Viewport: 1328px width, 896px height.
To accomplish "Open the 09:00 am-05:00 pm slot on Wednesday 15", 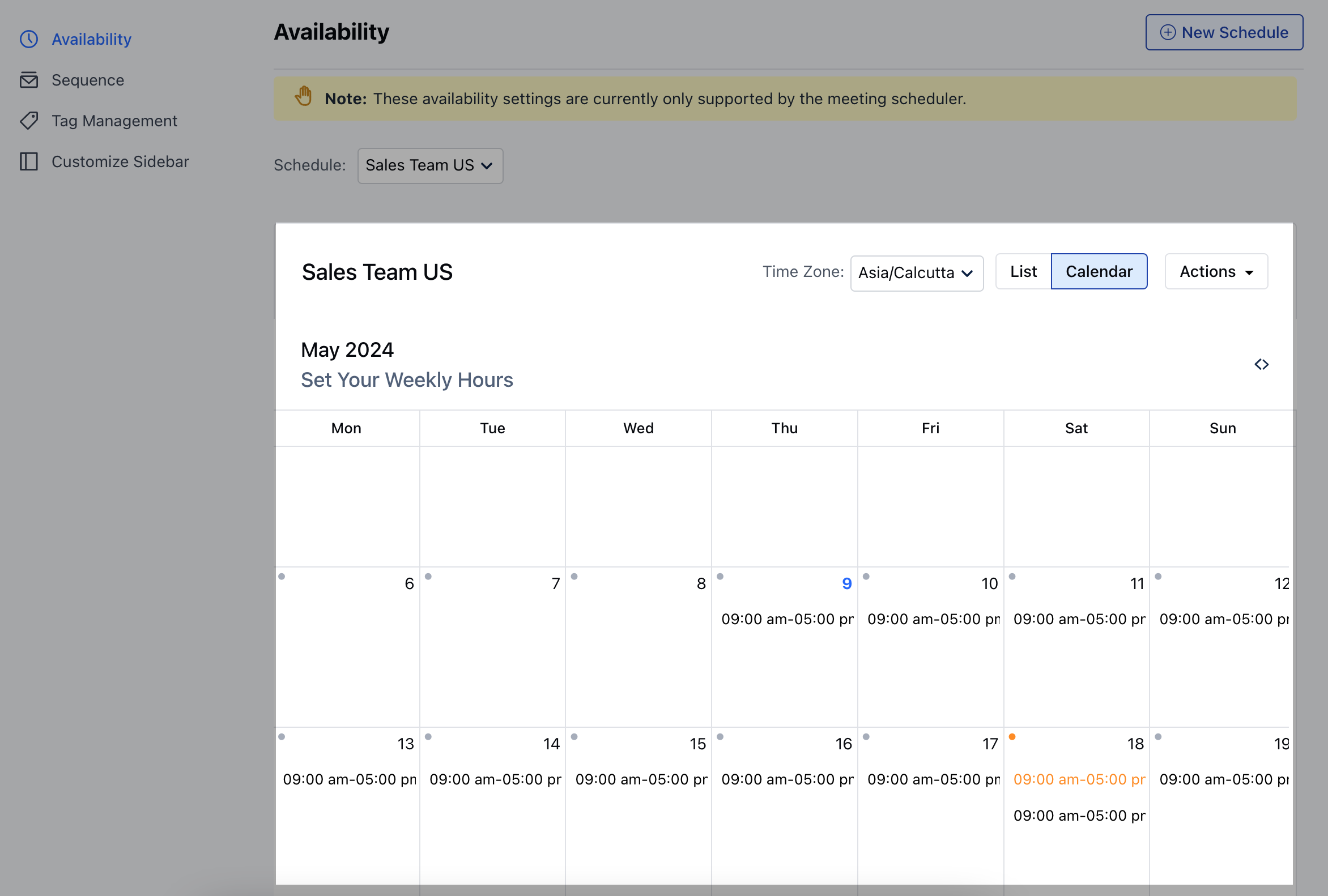I will point(641,779).
